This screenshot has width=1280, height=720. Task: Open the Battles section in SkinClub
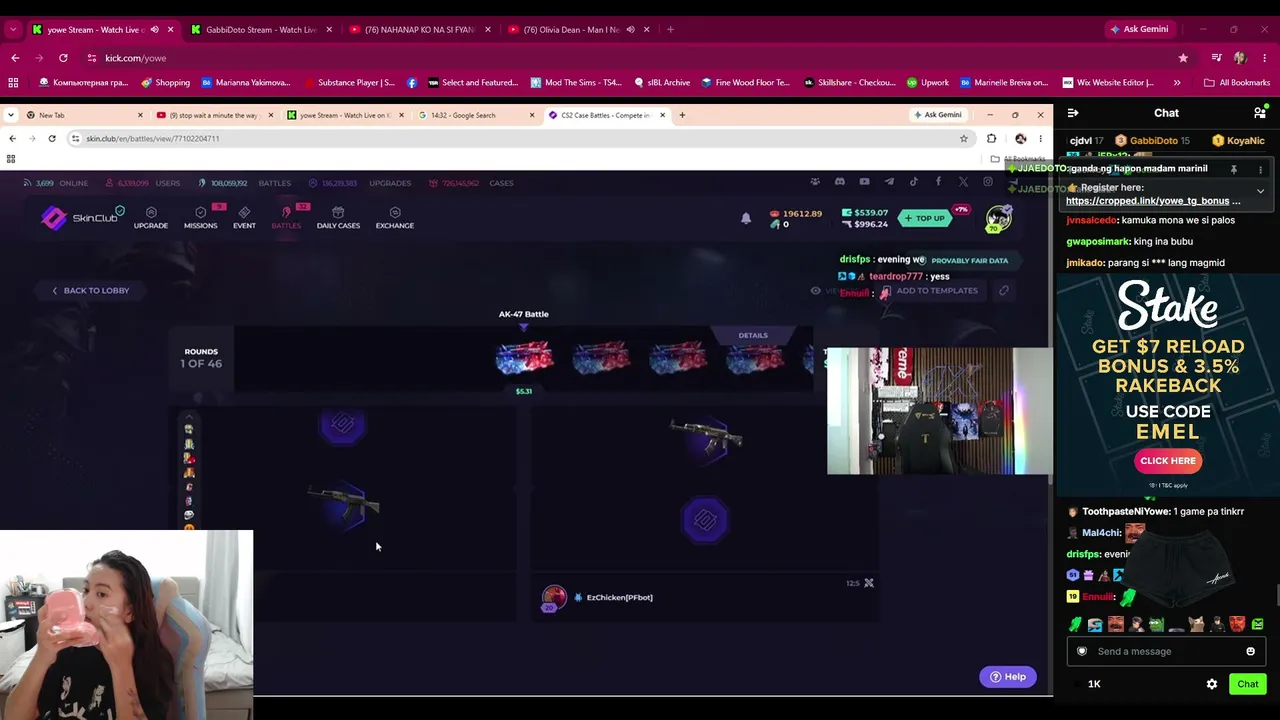tap(286, 217)
